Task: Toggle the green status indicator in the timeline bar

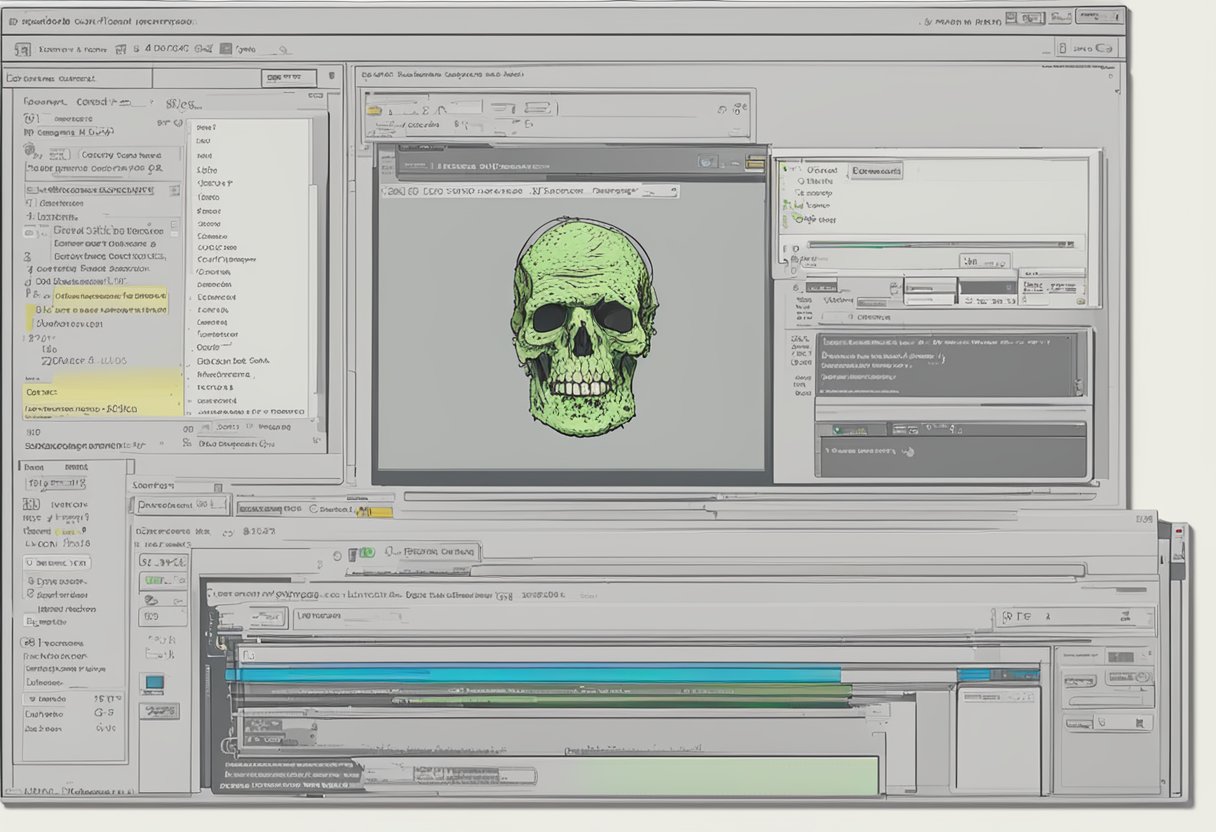Action: [367, 552]
